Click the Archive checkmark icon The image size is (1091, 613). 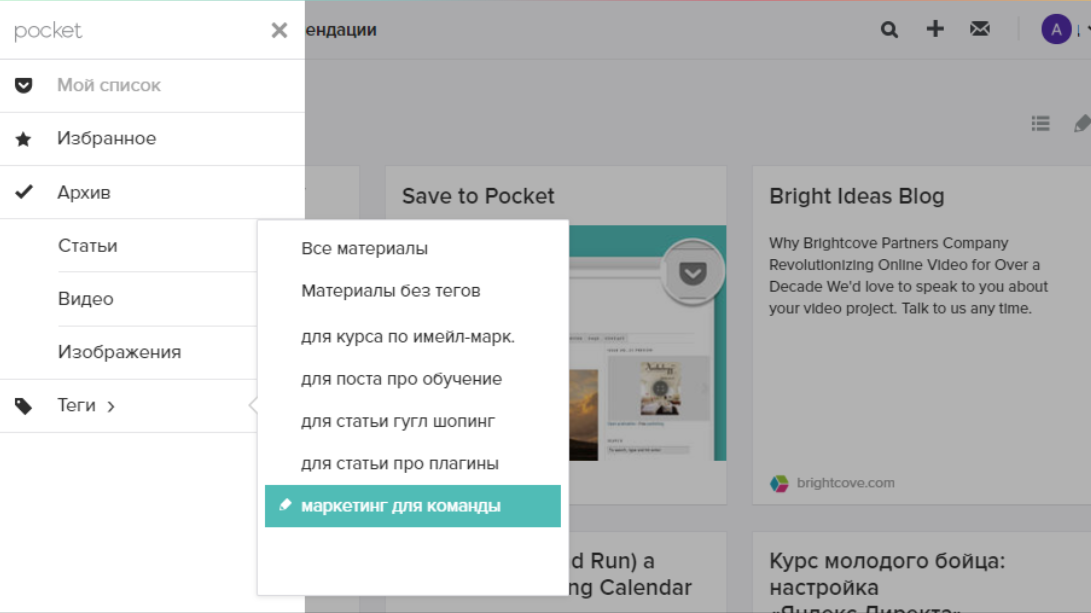click(x=24, y=191)
